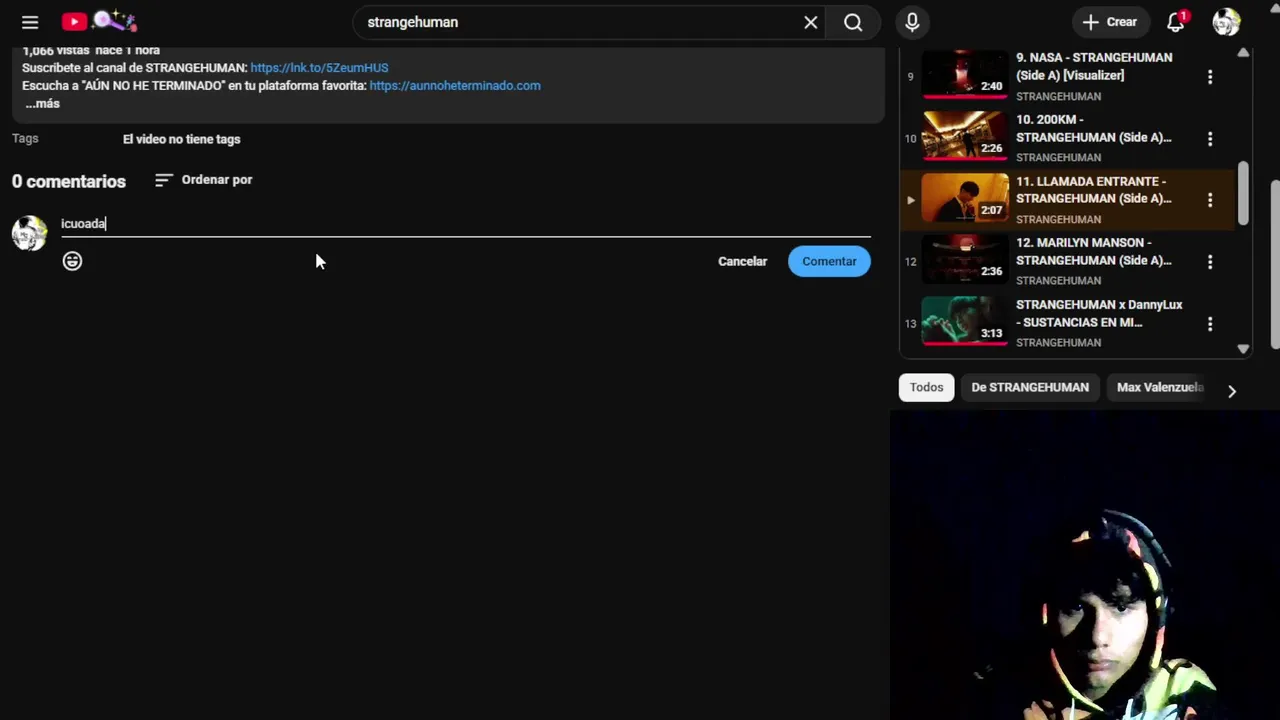
Task: Open the 12. MARILYN MANSON title
Action: [x=1094, y=251]
